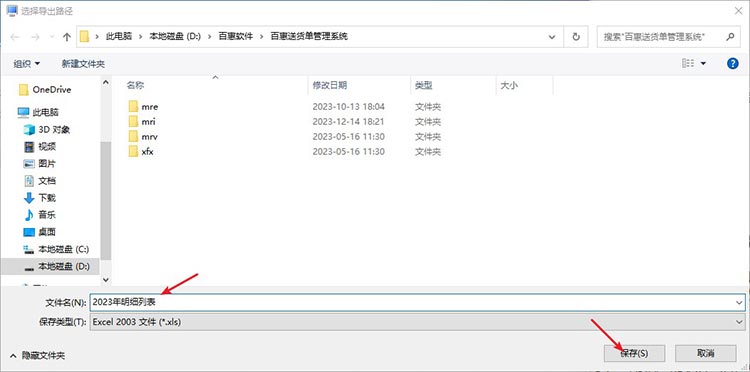This screenshot has height=372, width=750.
Task: Click the mri folder icon
Action: coord(133,121)
